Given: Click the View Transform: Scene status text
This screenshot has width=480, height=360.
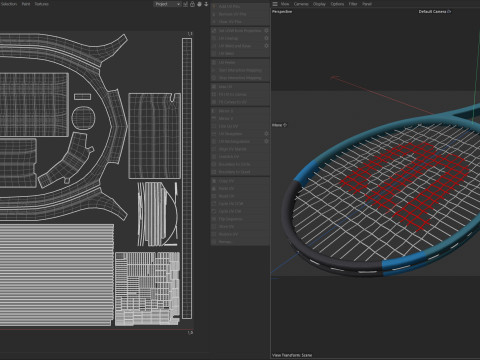Looking at the screenshot, I should 292,355.
